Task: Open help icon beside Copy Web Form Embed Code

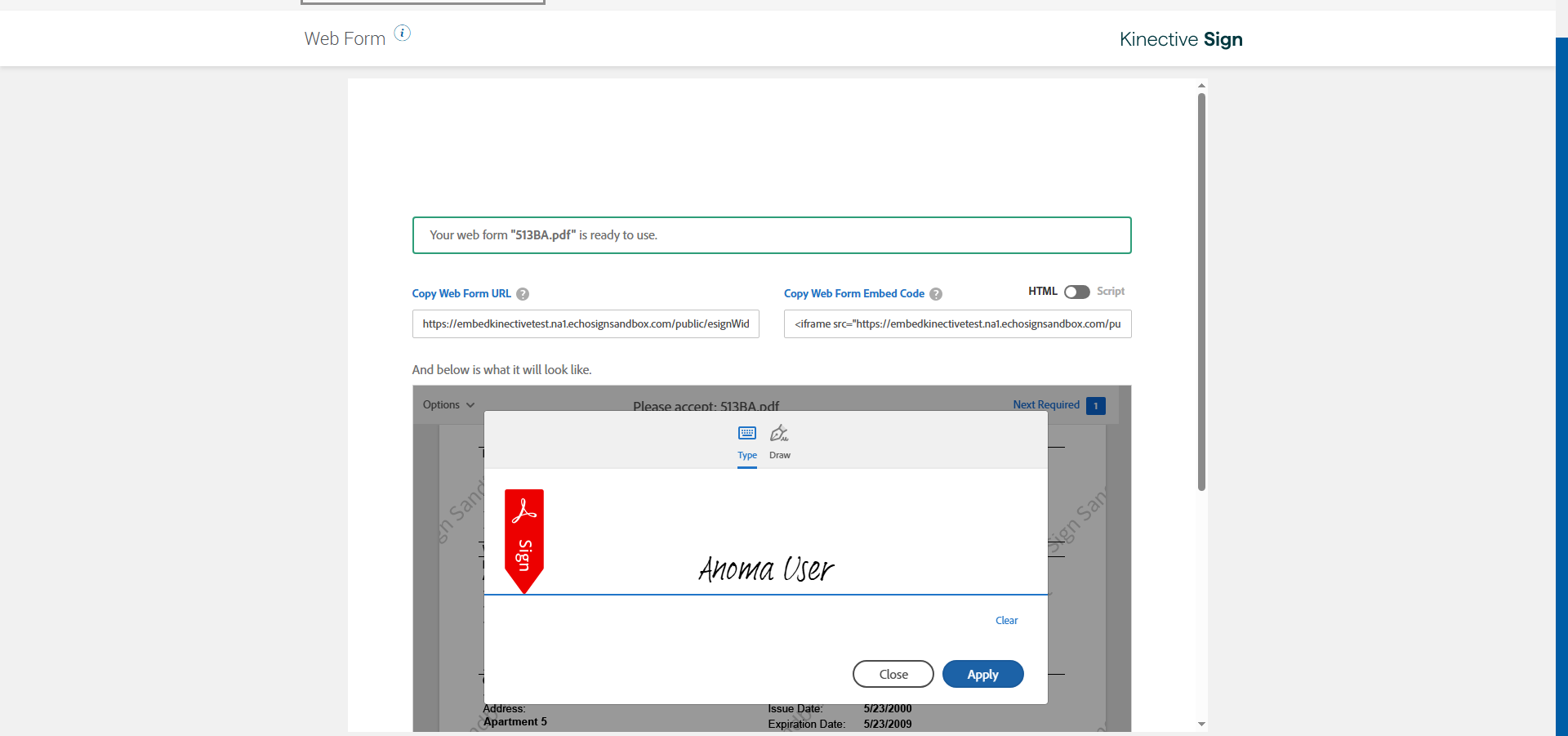Action: (x=936, y=294)
